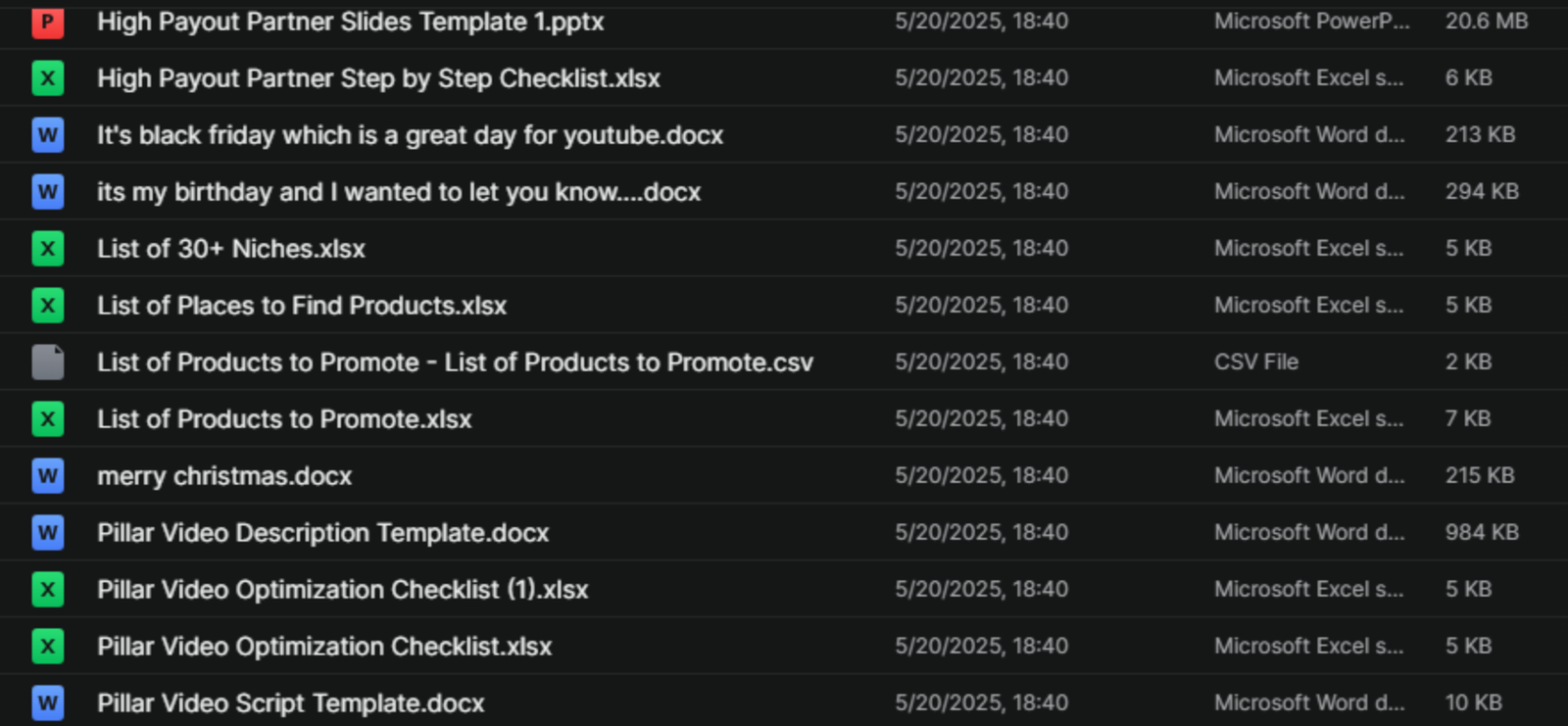Click Excel icon beside Step by Step Checklist
The image size is (1568, 726).
(x=47, y=78)
